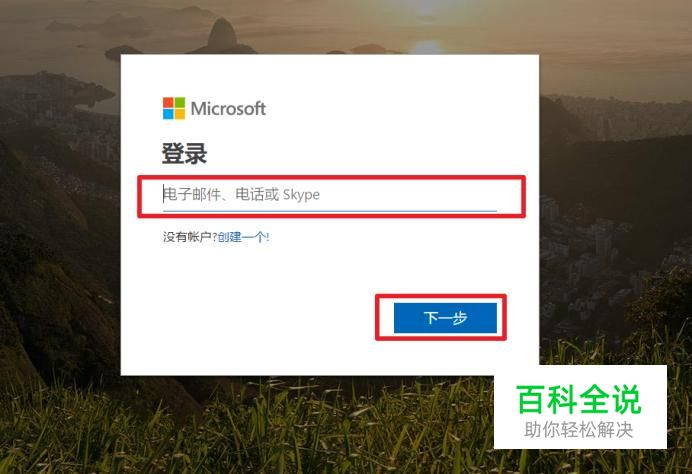Viewport: 692px width, 474px height.
Task: Click the small island in the bay
Action: (x=123, y=52)
